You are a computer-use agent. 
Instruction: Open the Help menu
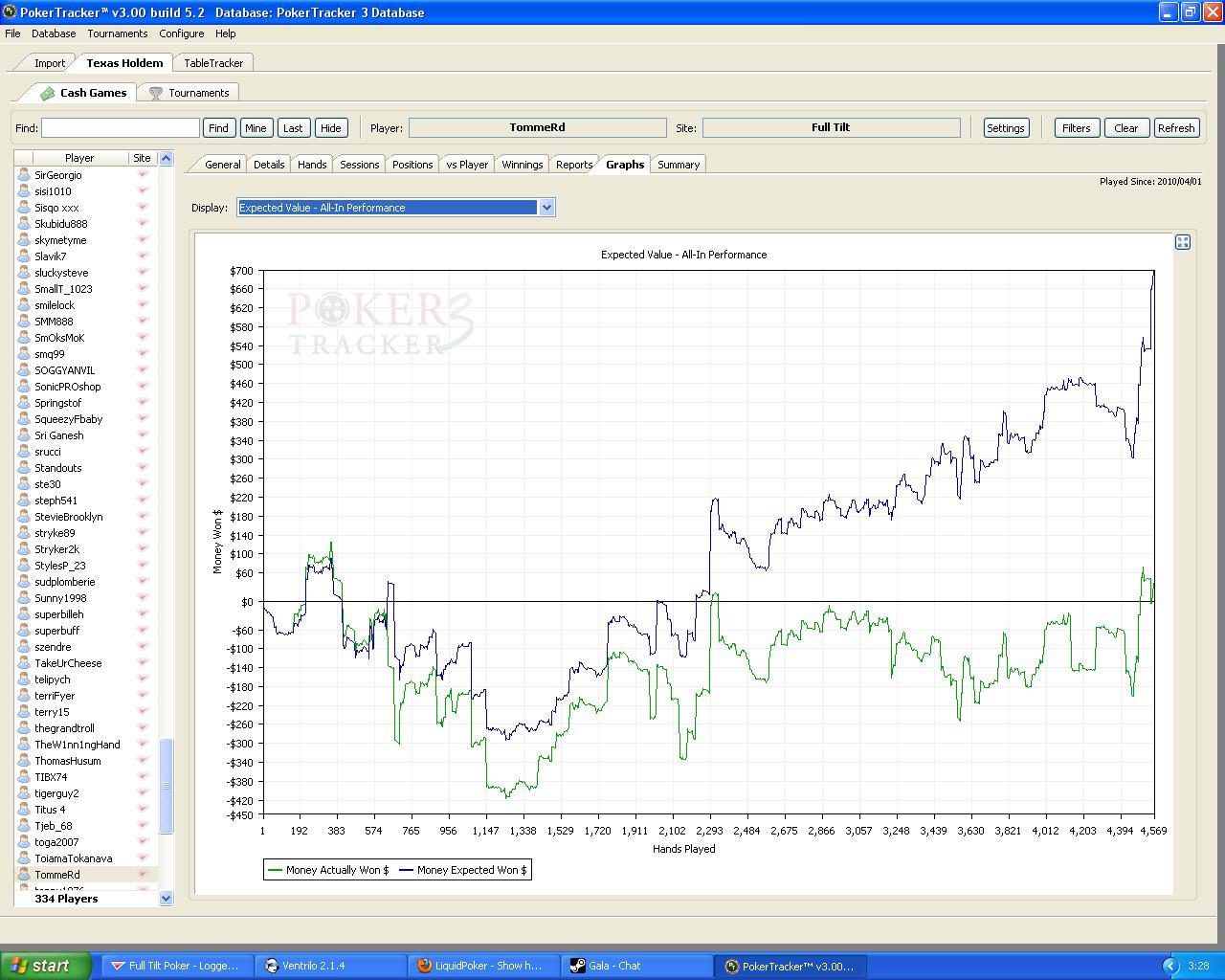coord(226,33)
